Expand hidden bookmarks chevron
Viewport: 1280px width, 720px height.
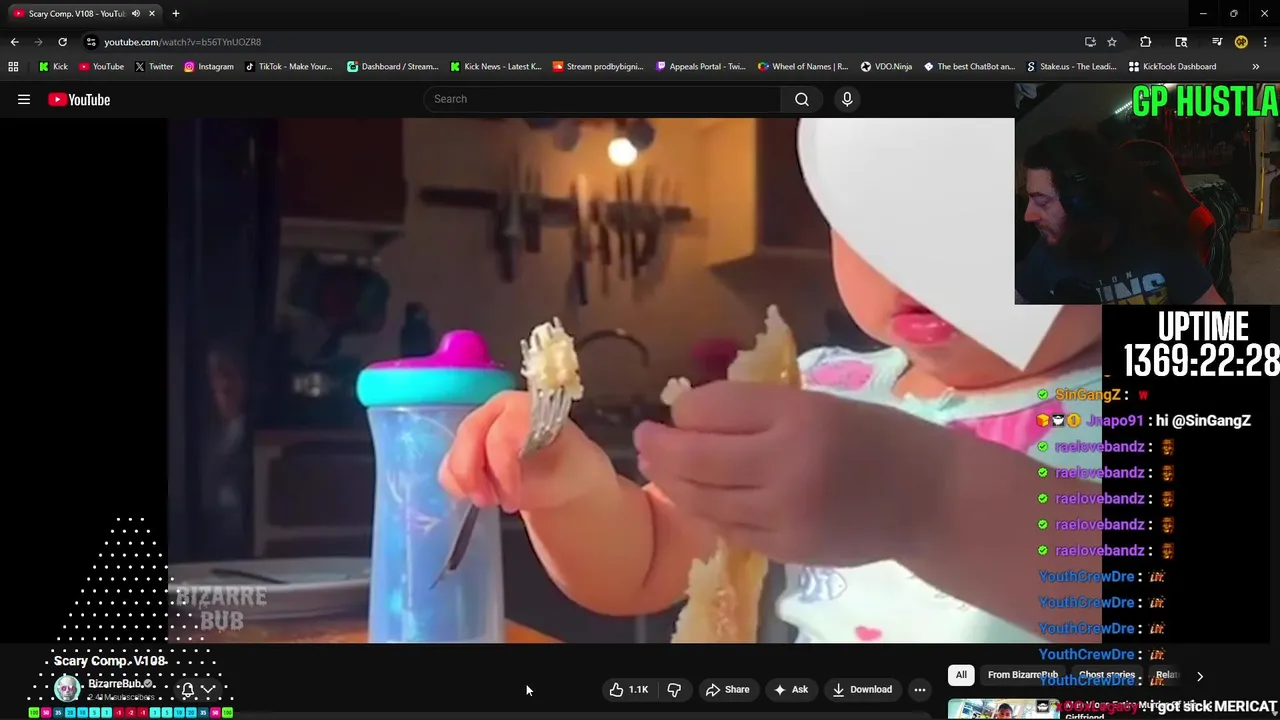pos(1255,67)
